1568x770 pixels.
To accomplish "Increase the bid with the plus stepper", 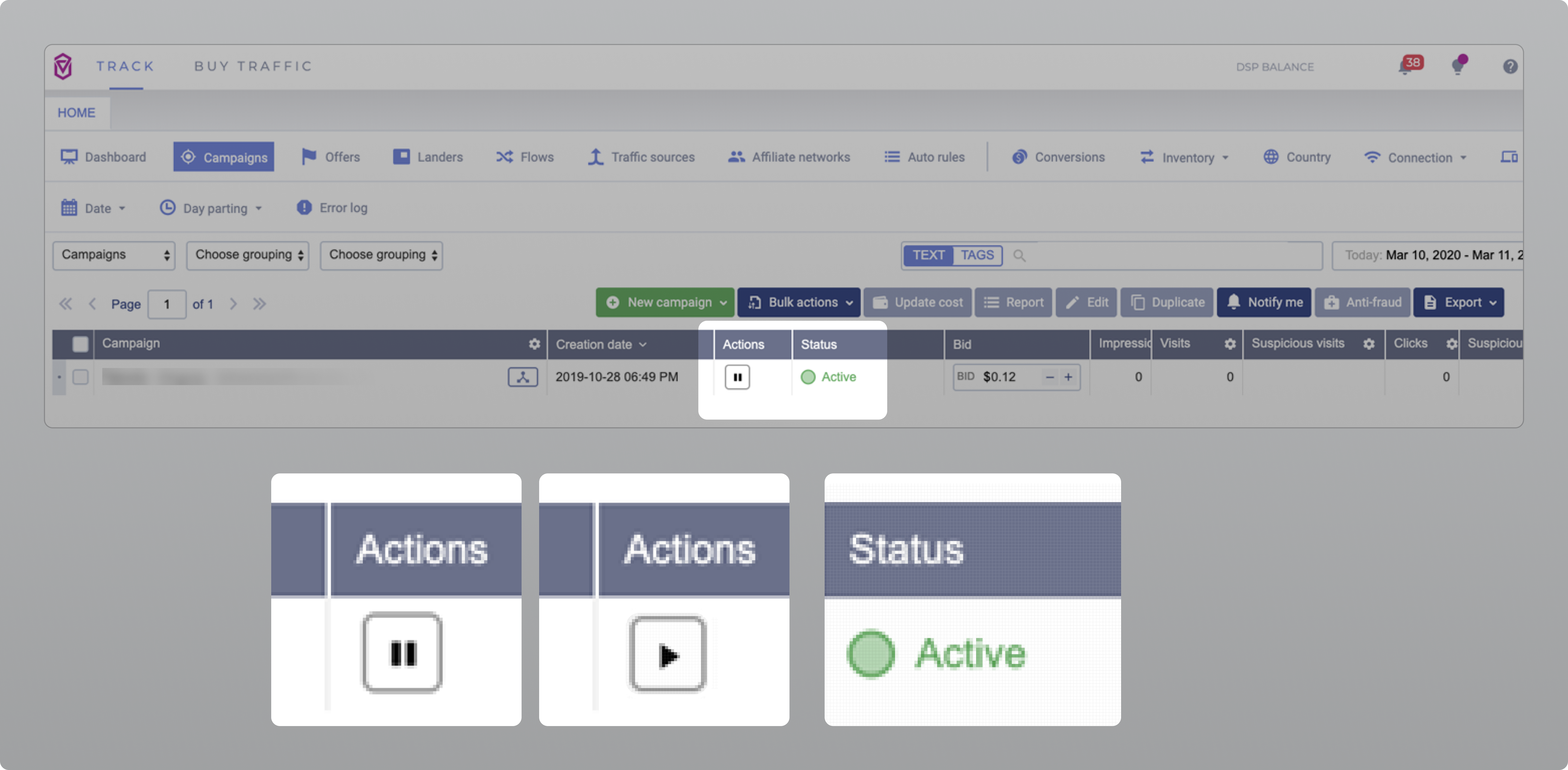I will pyautogui.click(x=1069, y=377).
